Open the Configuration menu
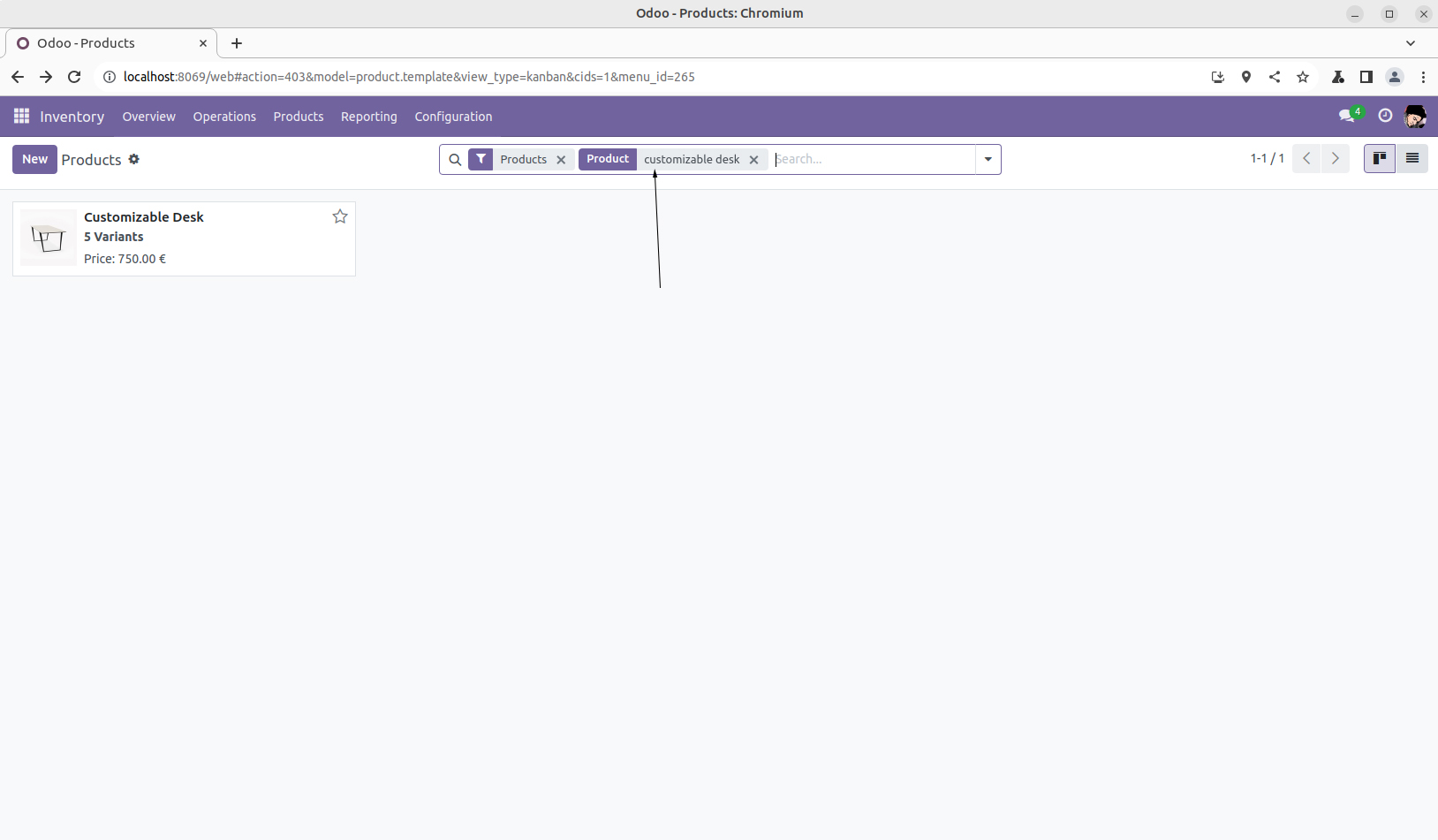 [x=453, y=117]
